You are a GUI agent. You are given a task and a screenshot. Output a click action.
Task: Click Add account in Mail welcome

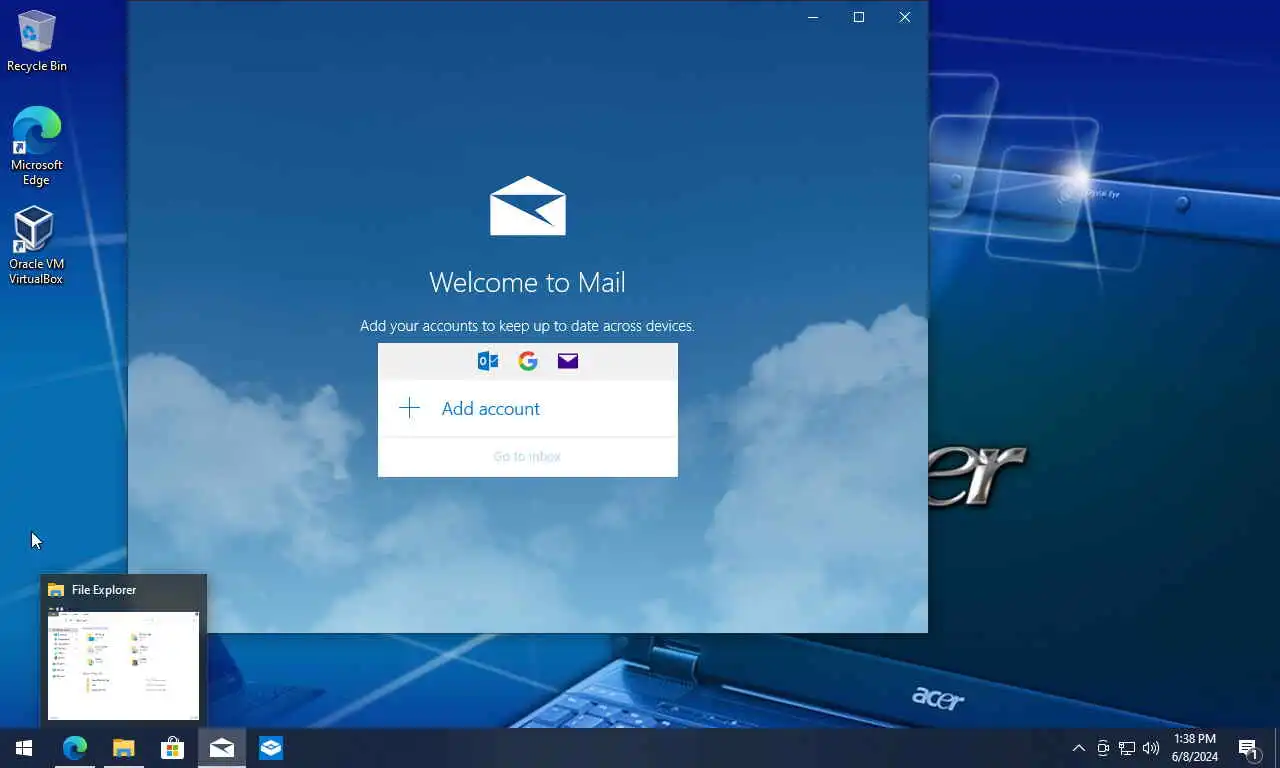click(x=527, y=408)
